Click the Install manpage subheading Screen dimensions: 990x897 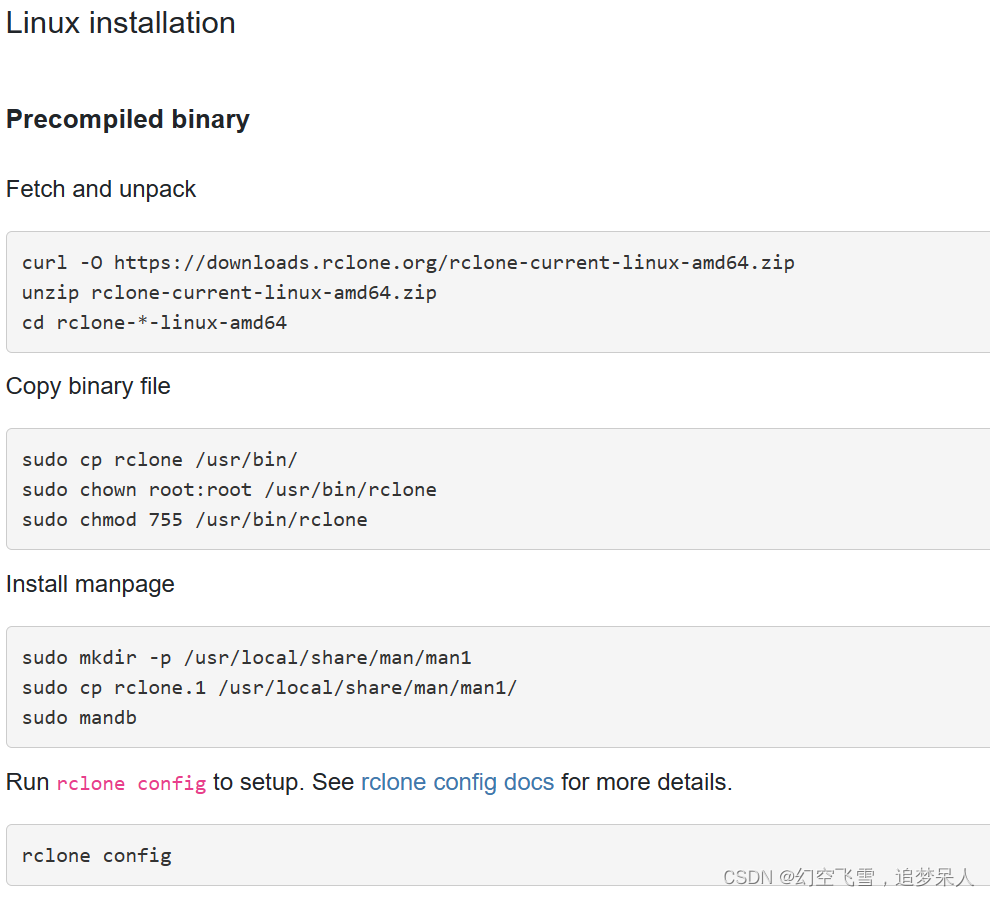90,584
